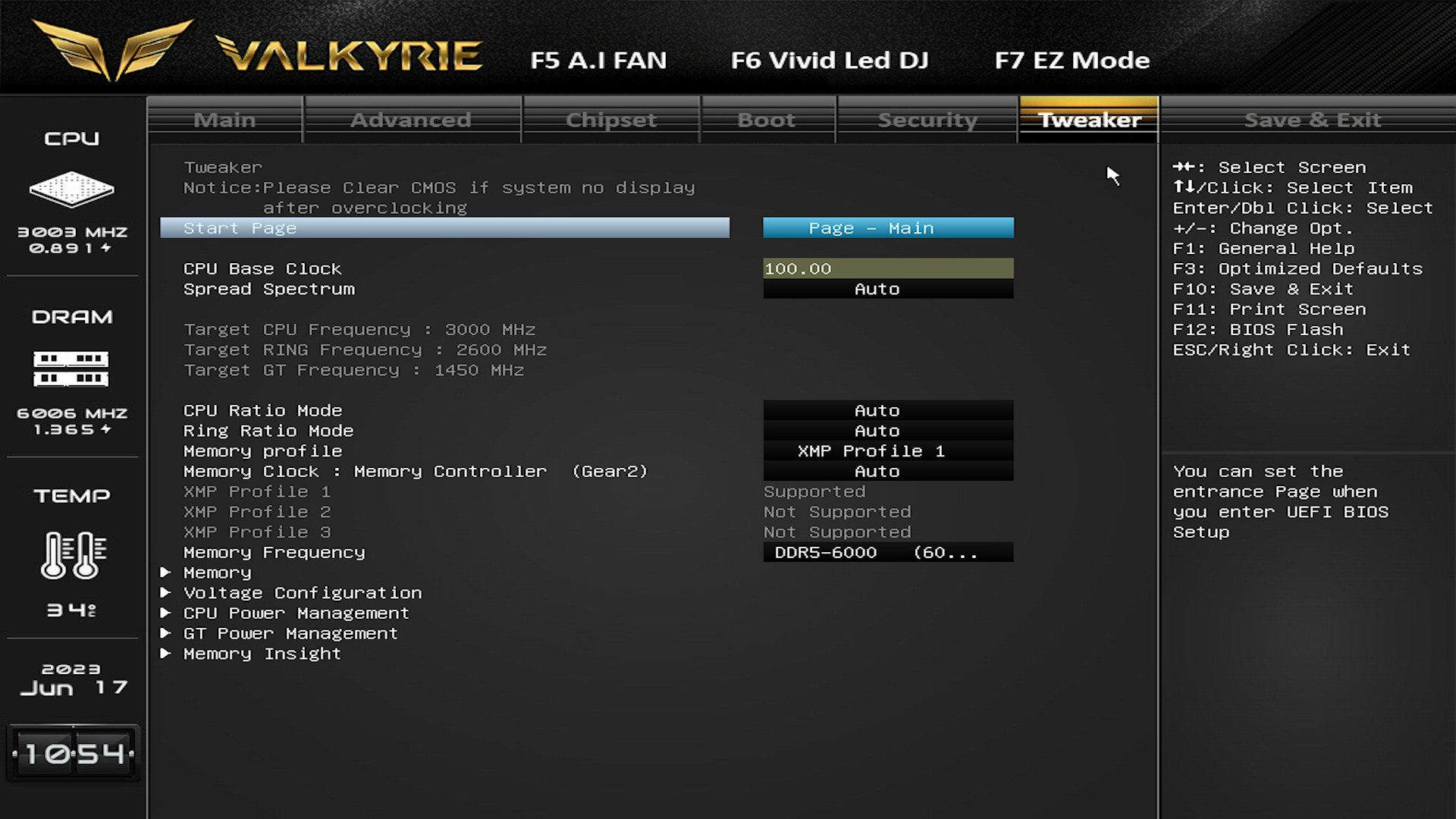The height and width of the screenshot is (819, 1456).
Task: Click the 10:54 clock display
Action: [x=73, y=753]
